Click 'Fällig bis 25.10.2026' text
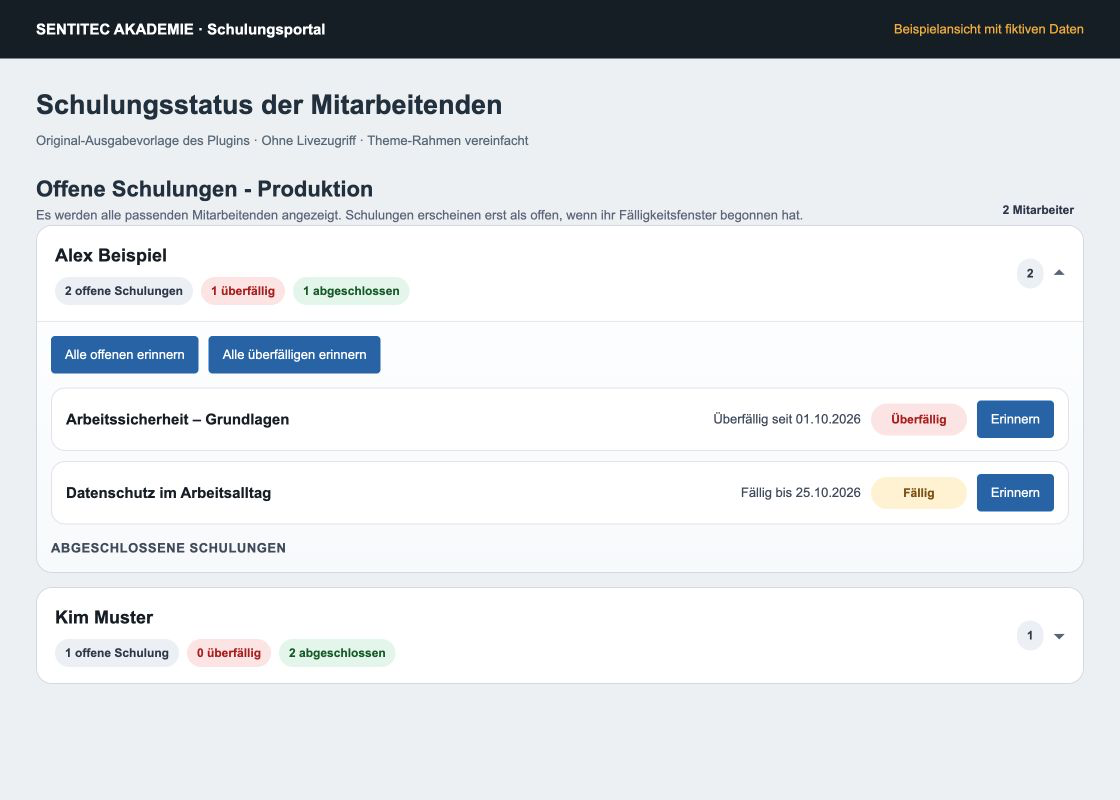Screen dimensions: 1120x800 pyautogui.click(x=801, y=493)
